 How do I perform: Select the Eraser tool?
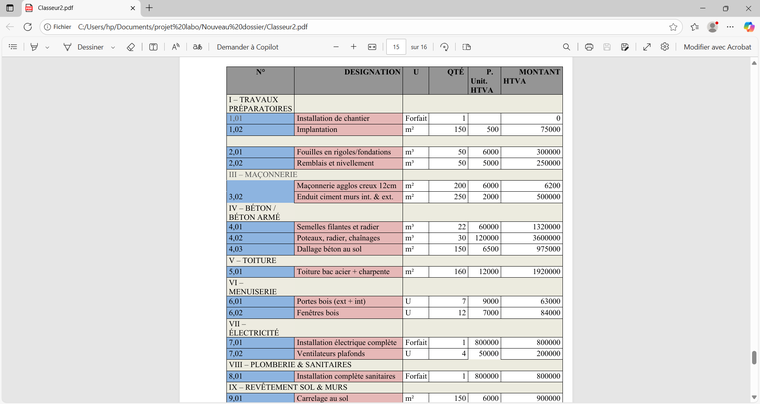(x=130, y=47)
